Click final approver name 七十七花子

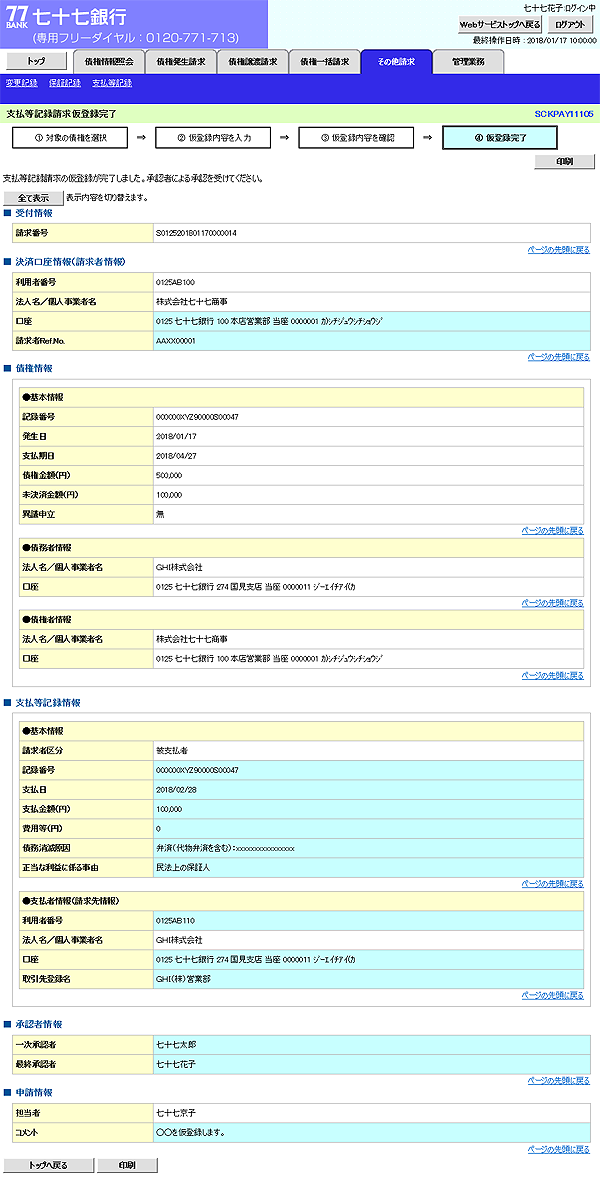(x=175, y=1064)
